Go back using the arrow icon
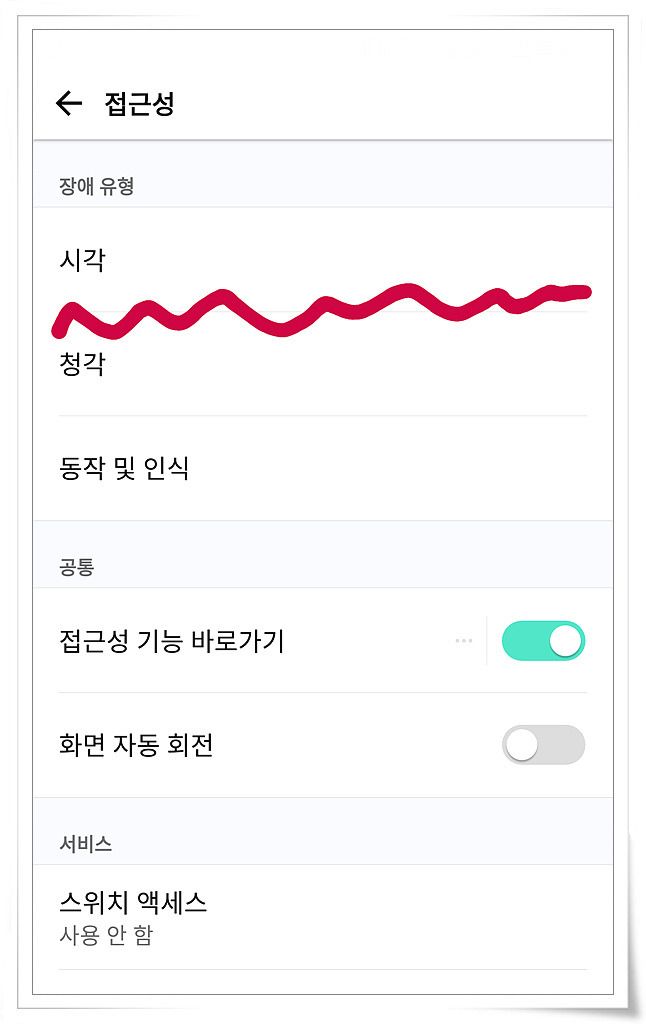Image resolution: width=646 pixels, height=1024 pixels. 69,103
